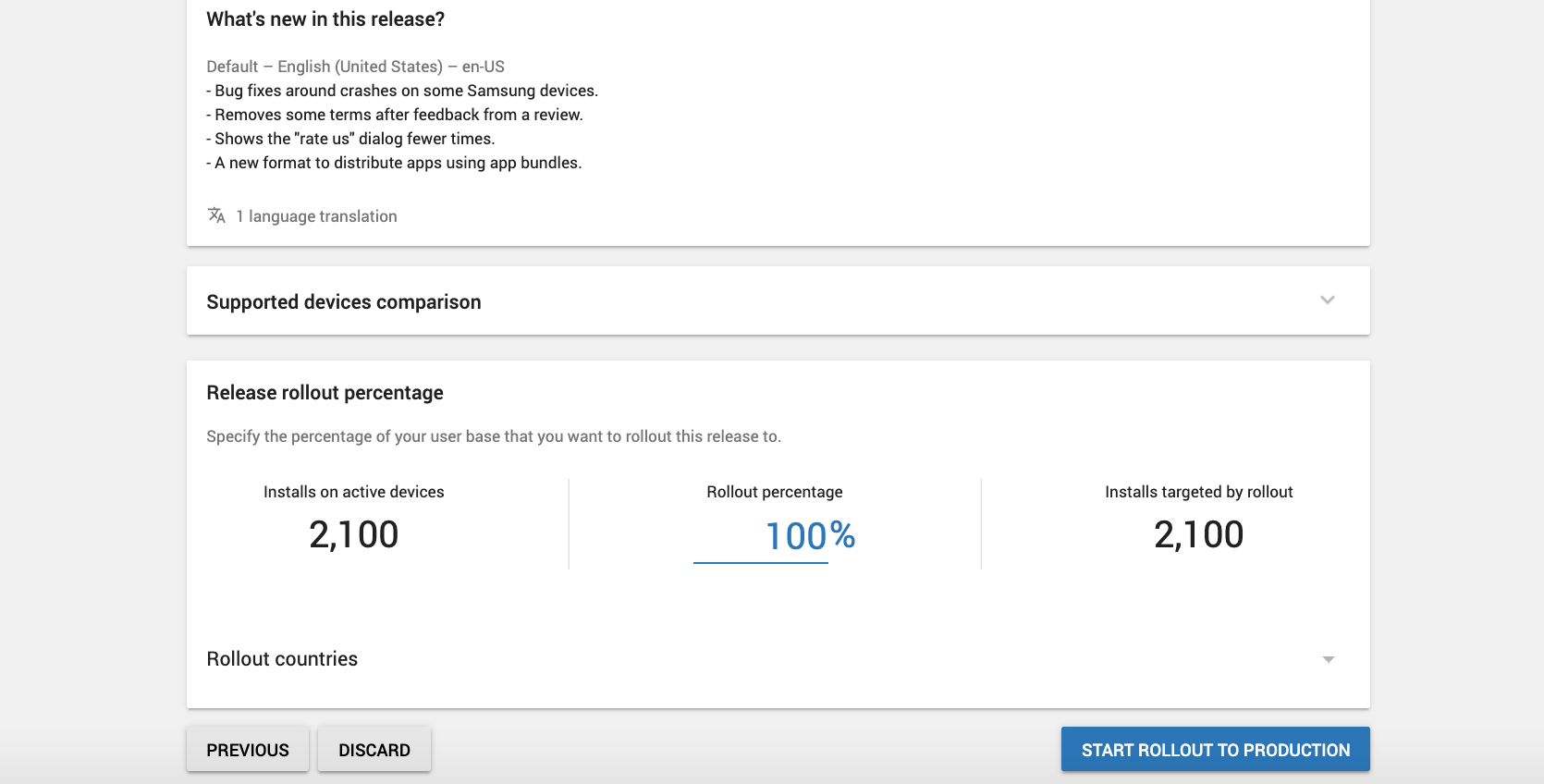Select the 'Removes some terms' release note
The width and height of the screenshot is (1544, 784).
tap(395, 115)
